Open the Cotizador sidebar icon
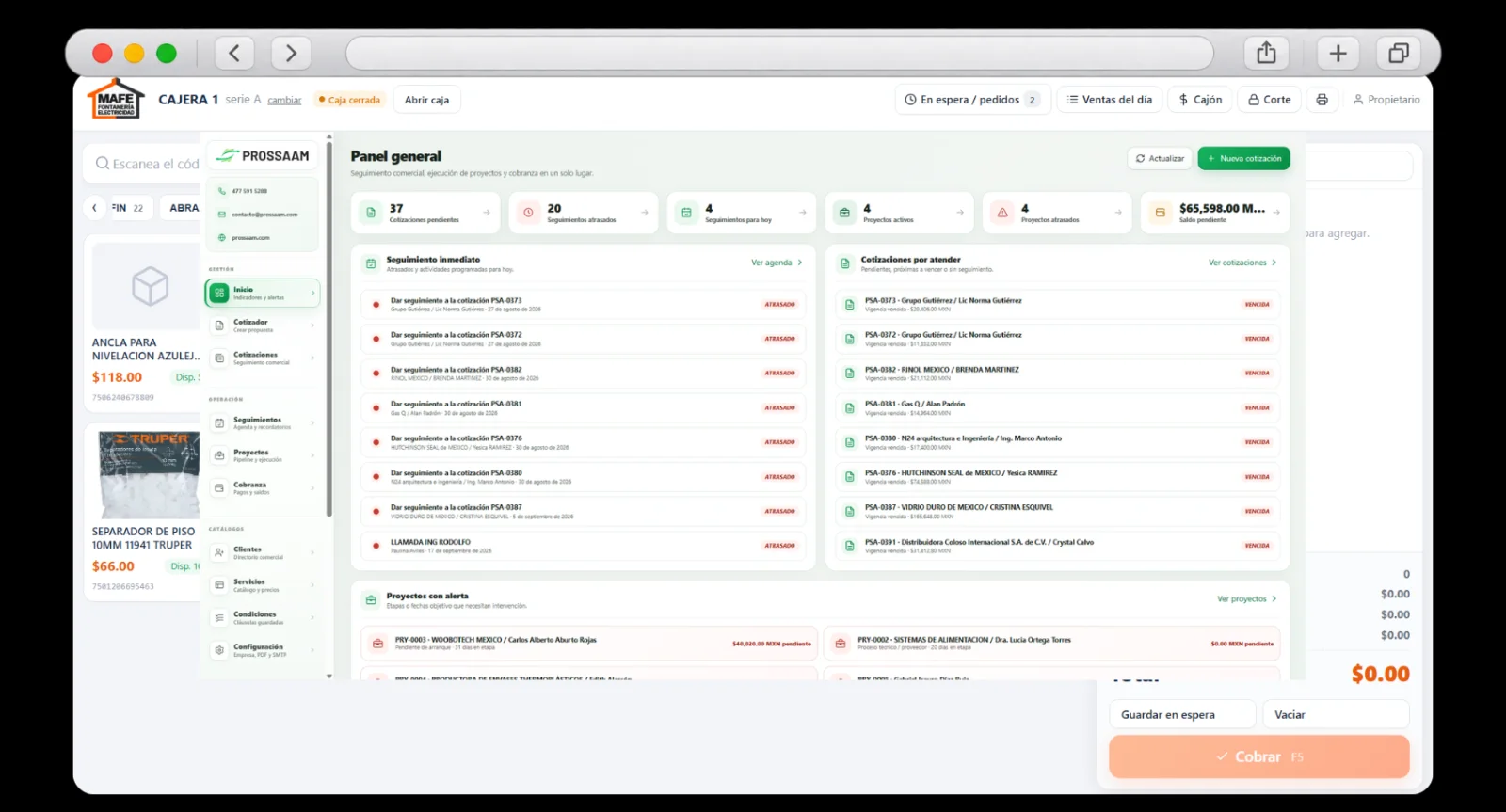The height and width of the screenshot is (812, 1506). point(219,326)
